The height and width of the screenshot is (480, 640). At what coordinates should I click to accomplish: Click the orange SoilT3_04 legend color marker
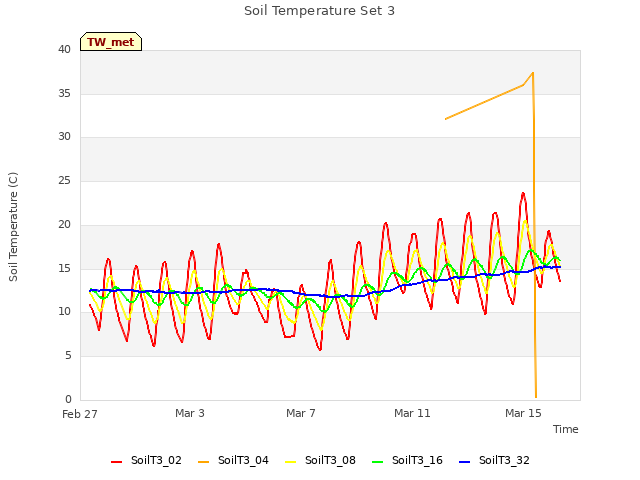point(203,462)
